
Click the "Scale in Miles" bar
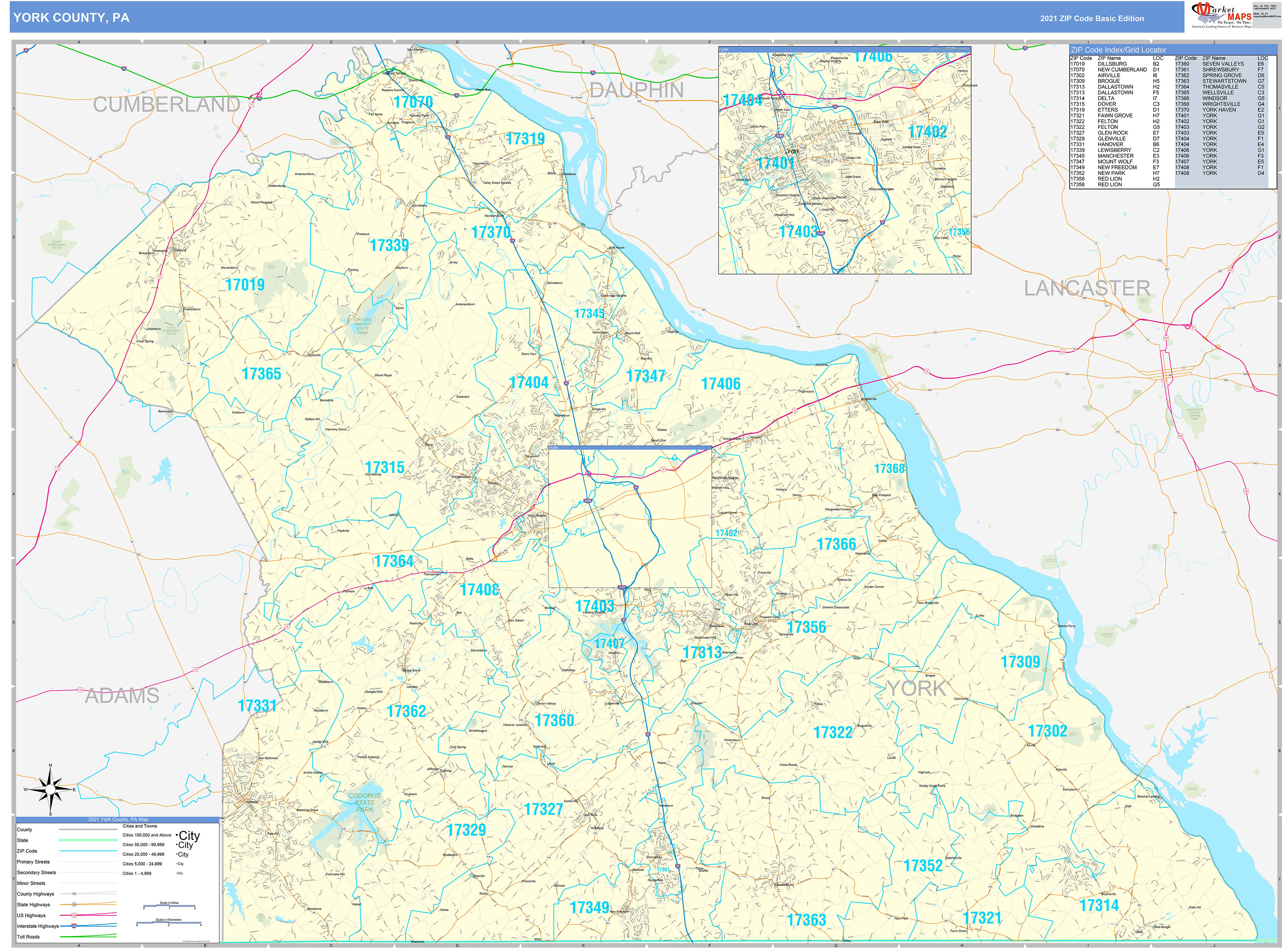tap(169, 906)
